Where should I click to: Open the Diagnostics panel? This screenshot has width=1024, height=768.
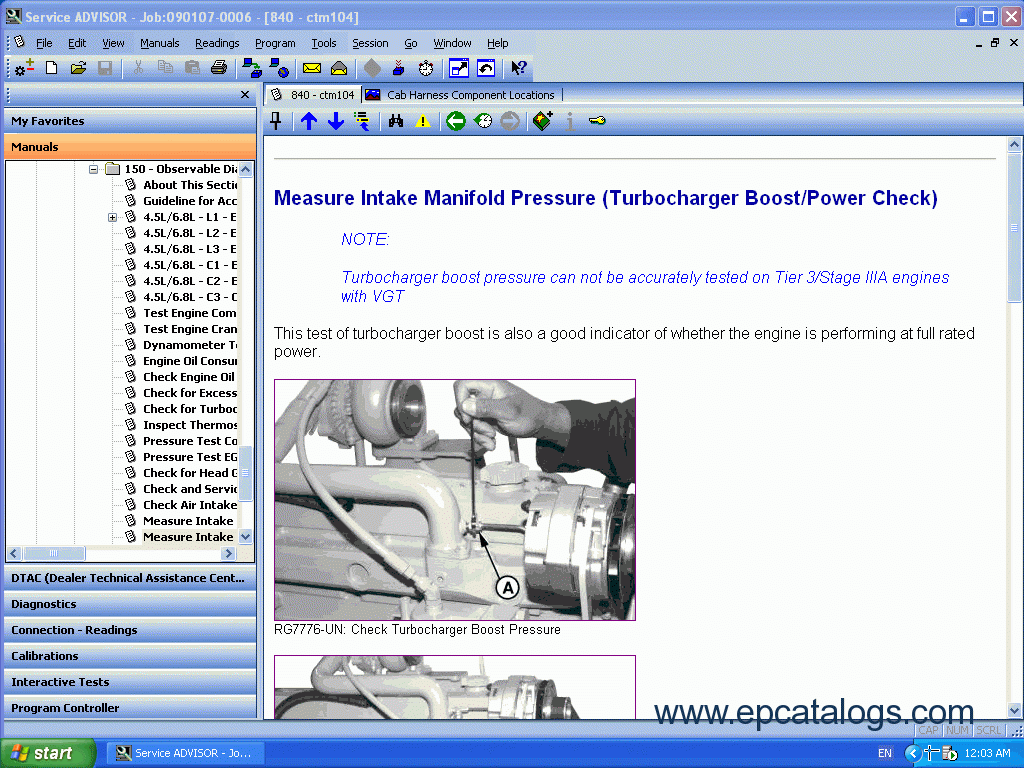click(x=130, y=604)
